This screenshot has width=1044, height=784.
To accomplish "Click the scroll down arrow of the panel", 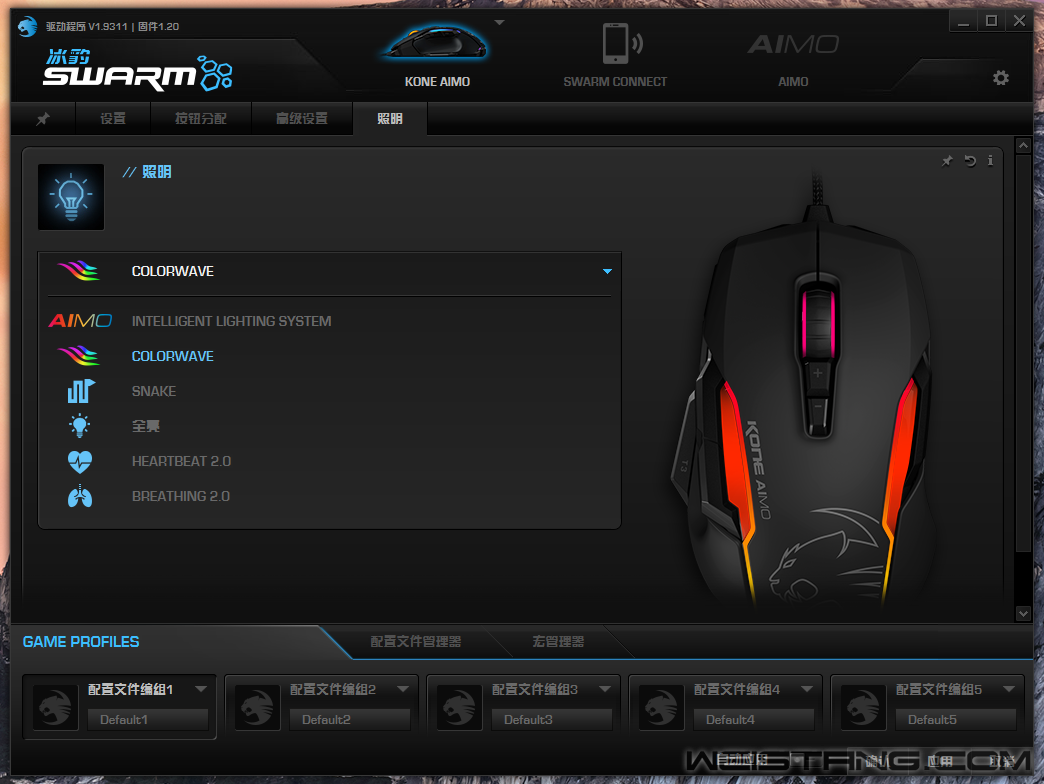I will [1023, 614].
